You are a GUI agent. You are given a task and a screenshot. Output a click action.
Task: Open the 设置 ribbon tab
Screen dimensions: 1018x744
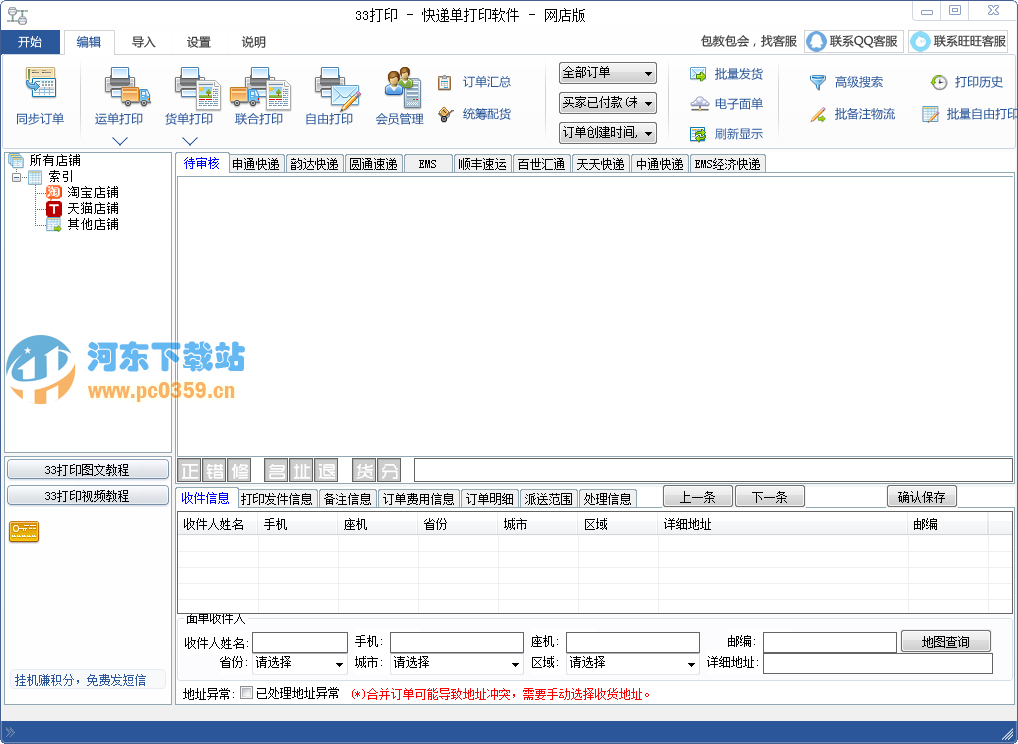[197, 42]
